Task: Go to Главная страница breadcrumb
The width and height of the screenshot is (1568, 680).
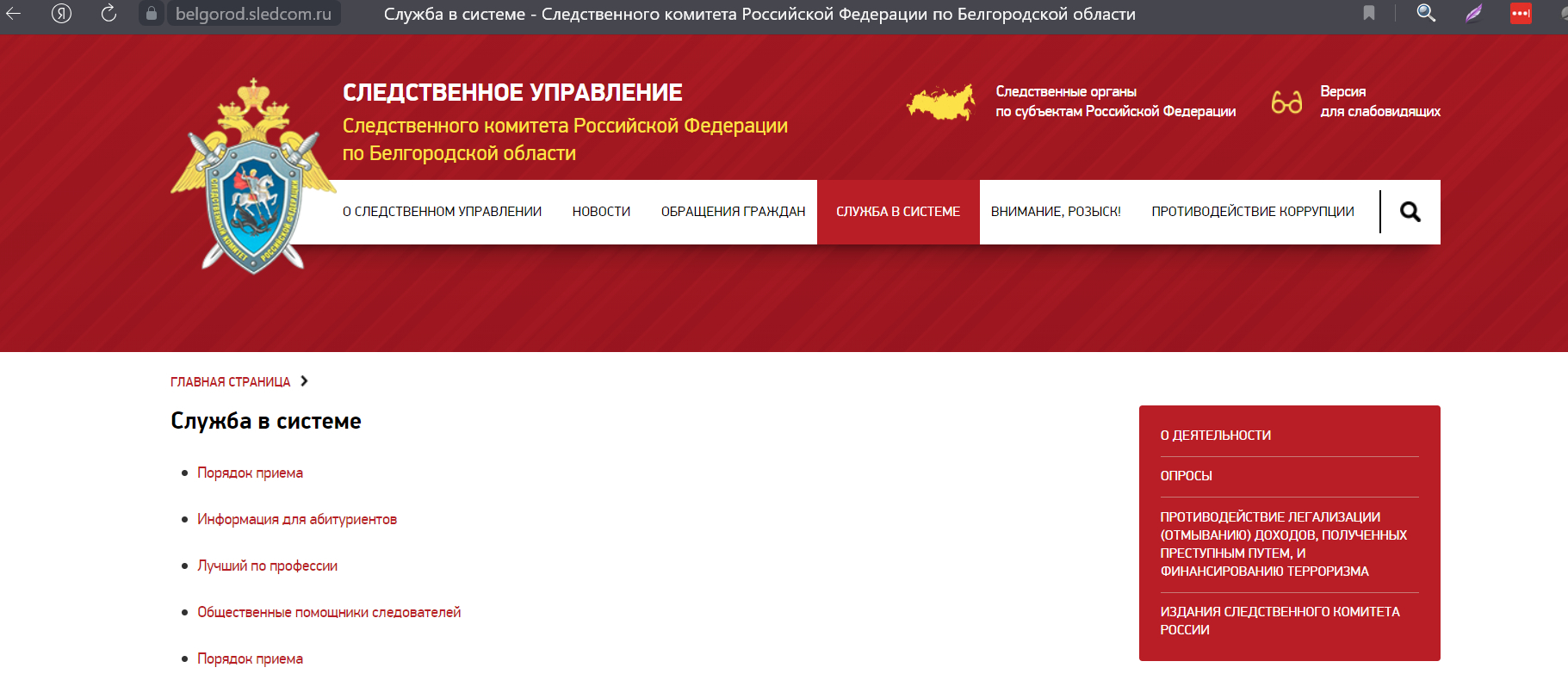Action: tap(230, 382)
